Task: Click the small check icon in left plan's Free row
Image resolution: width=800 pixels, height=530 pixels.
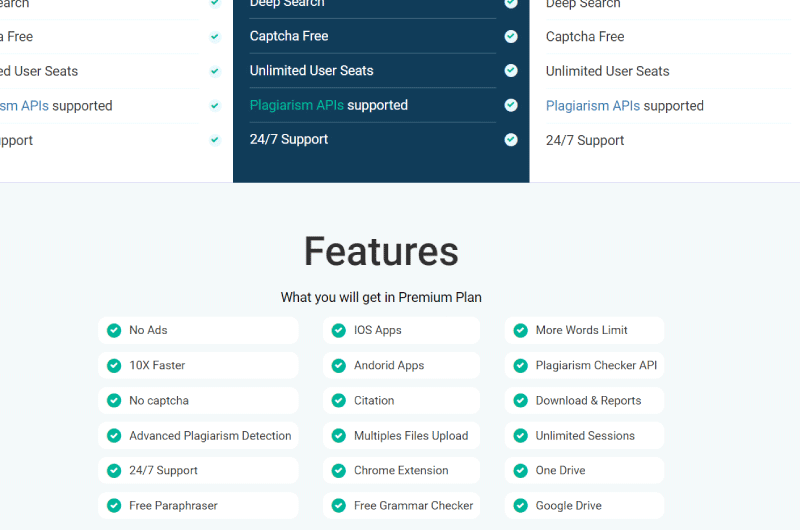Action: [215, 37]
